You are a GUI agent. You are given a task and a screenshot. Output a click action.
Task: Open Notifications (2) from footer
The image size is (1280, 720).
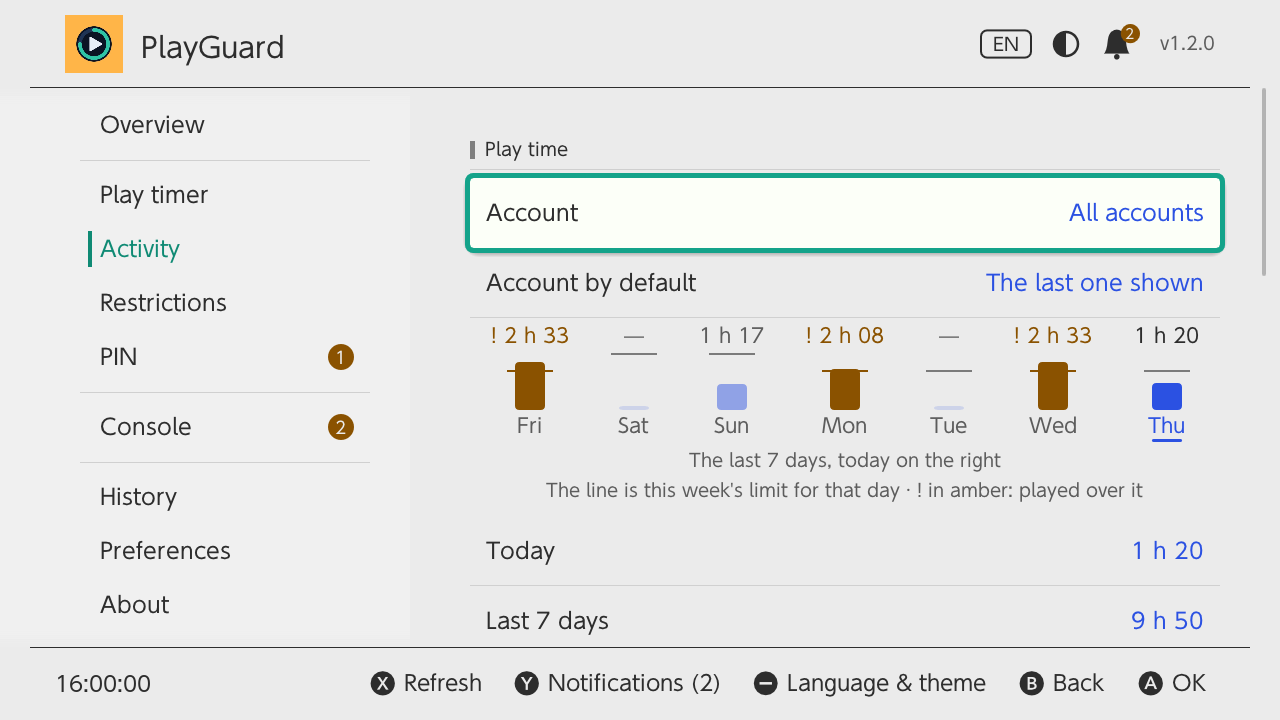pyautogui.click(x=617, y=683)
